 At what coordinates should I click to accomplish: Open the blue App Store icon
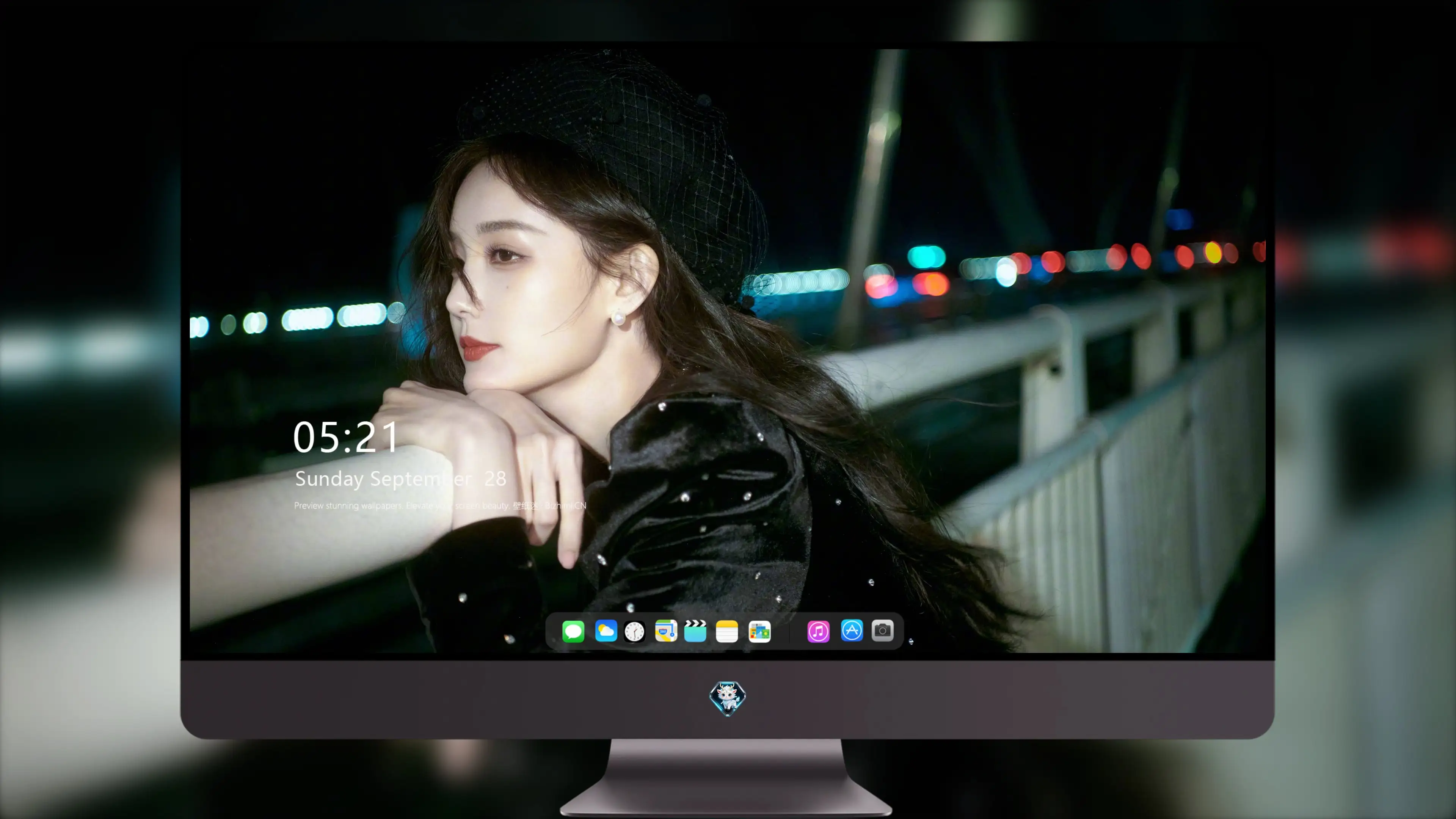pyautogui.click(x=852, y=630)
